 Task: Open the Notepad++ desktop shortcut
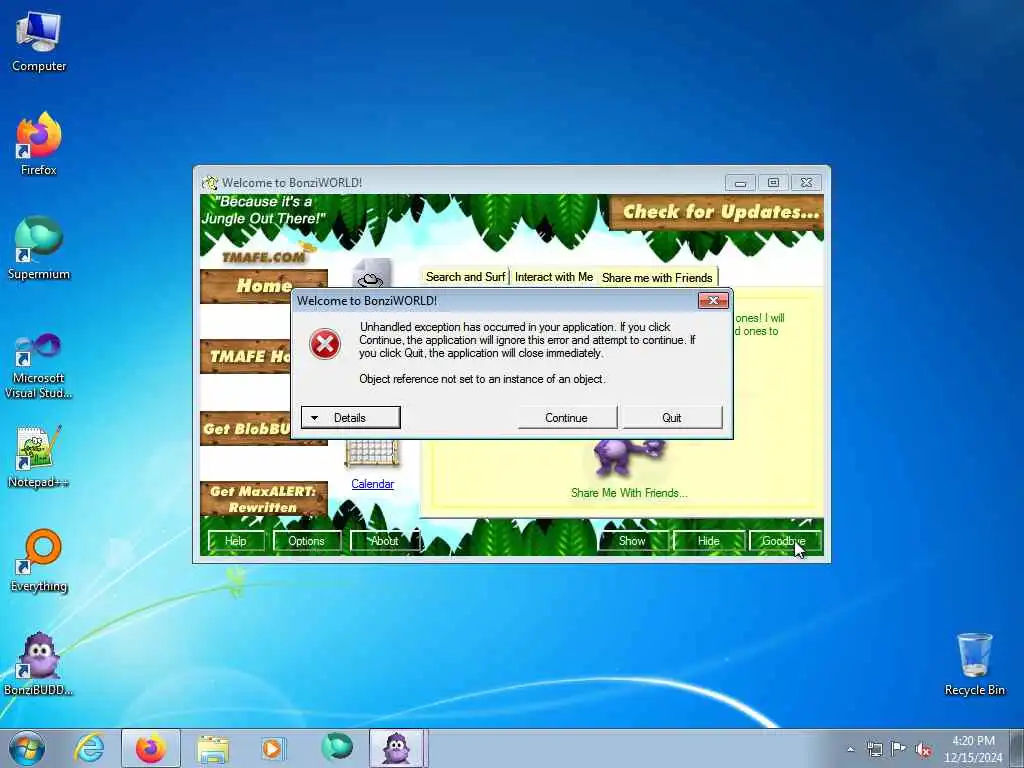pyautogui.click(x=39, y=457)
